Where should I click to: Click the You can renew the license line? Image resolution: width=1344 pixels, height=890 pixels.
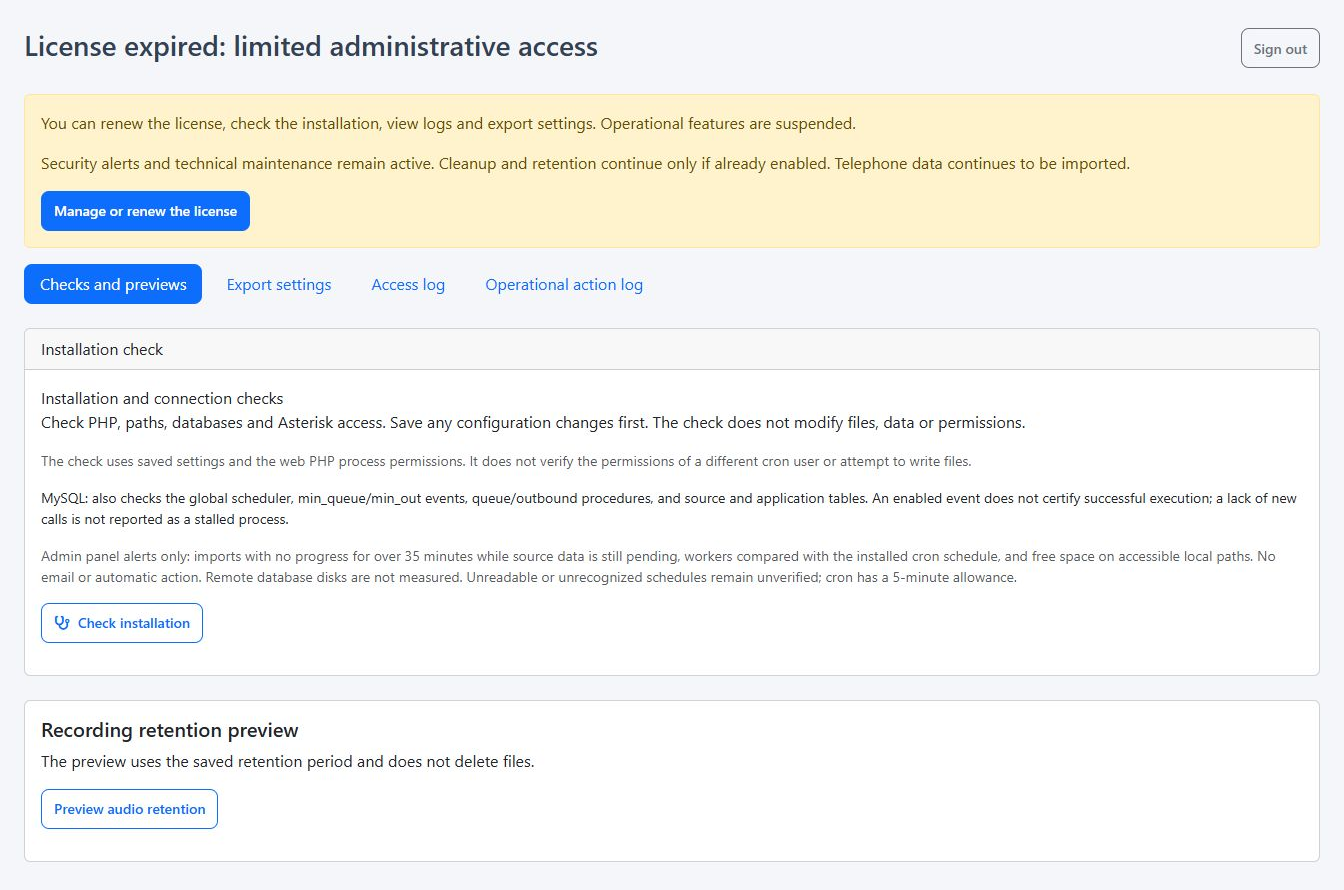click(x=448, y=124)
